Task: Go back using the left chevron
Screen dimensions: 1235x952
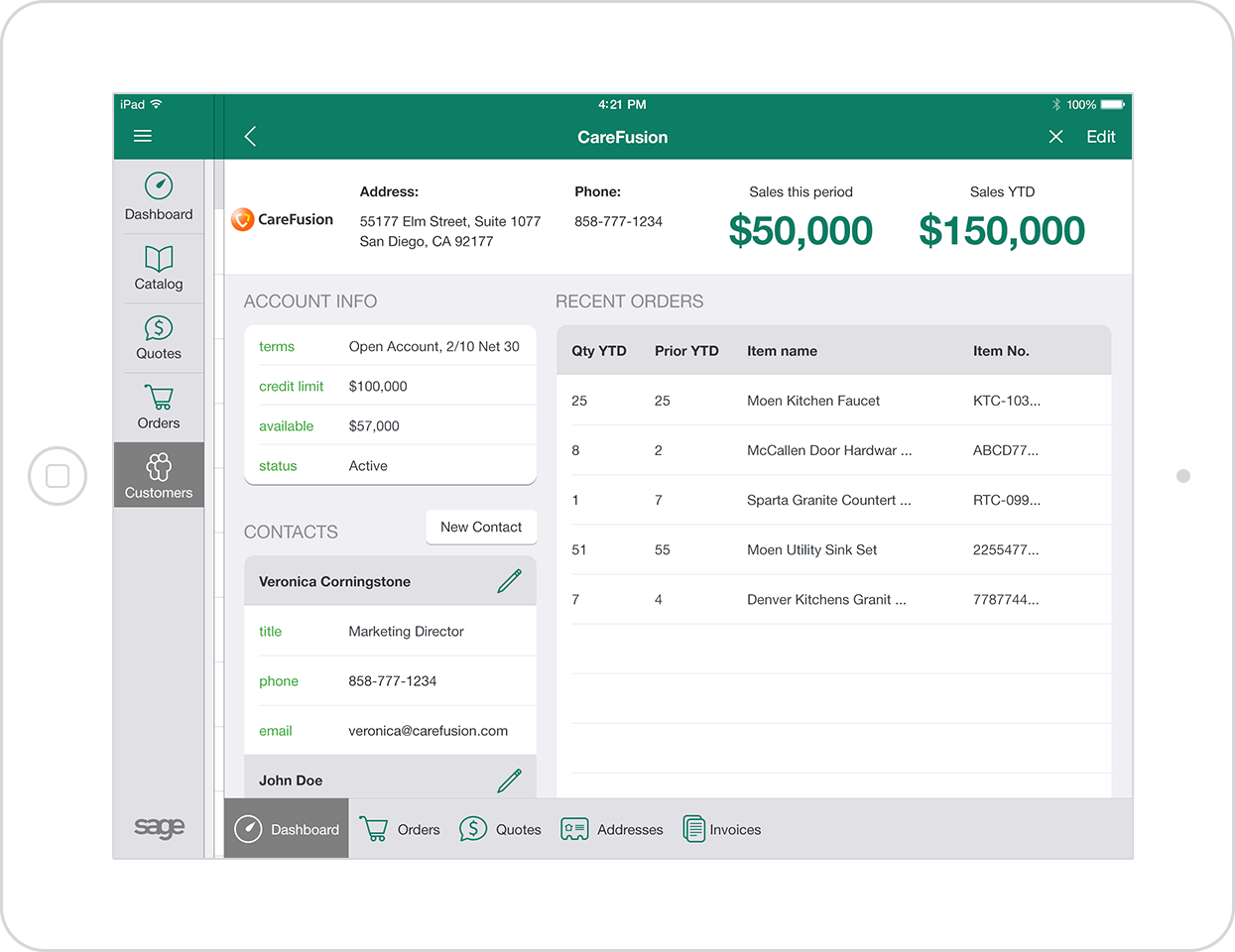Action: coord(250,137)
